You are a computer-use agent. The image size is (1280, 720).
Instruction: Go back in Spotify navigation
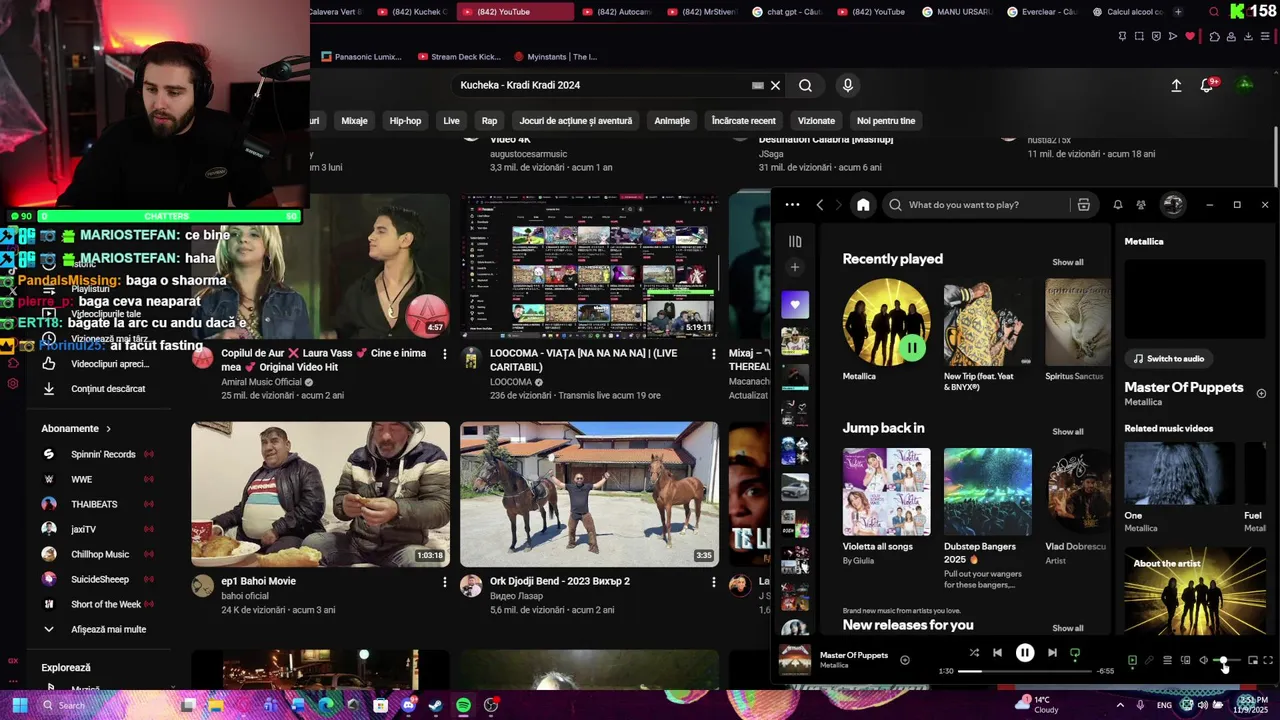coord(820,205)
